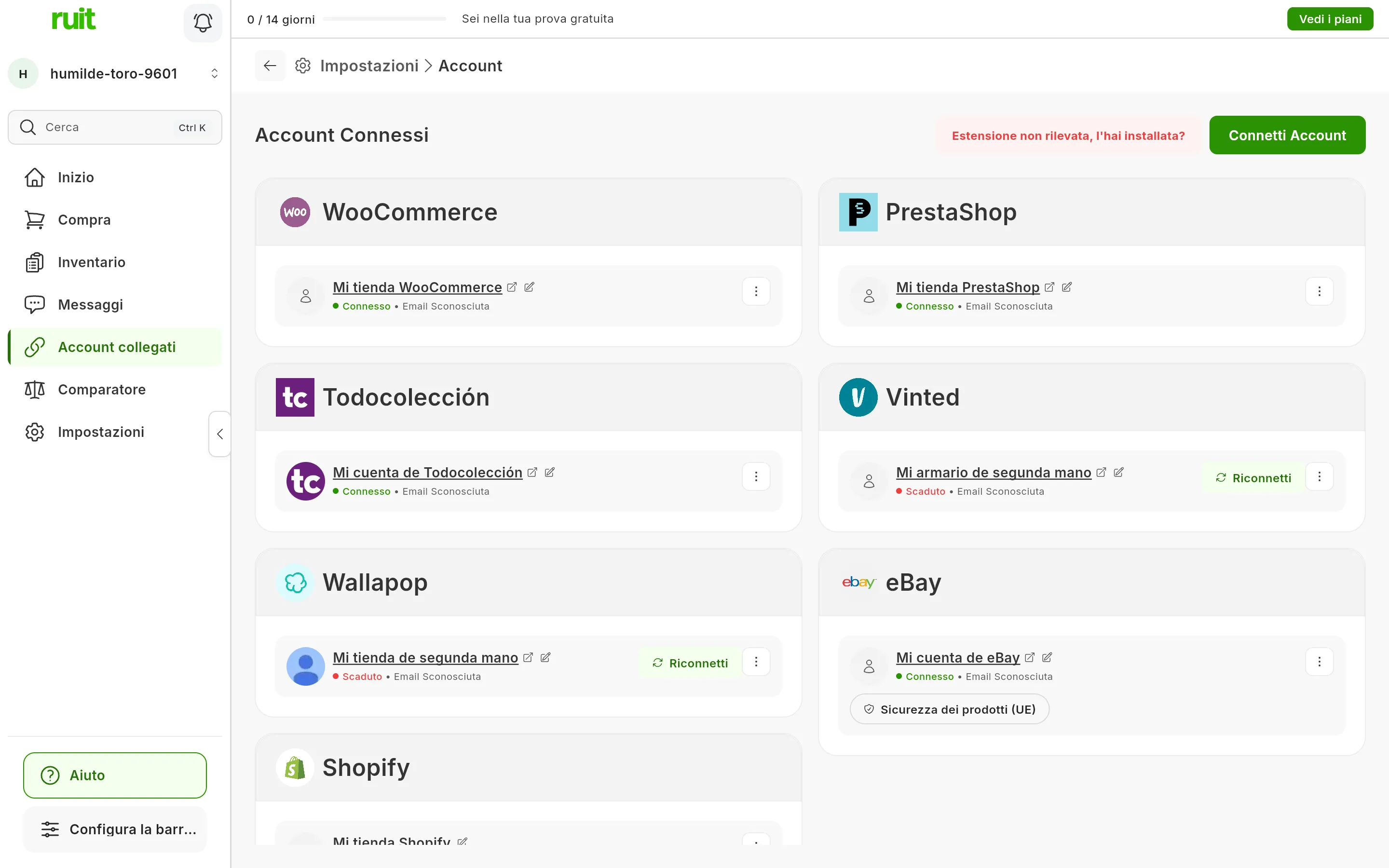Image resolution: width=1389 pixels, height=868 pixels.
Task: Open external link for Mi cuenta de eBay
Action: pyautogui.click(x=1030, y=657)
